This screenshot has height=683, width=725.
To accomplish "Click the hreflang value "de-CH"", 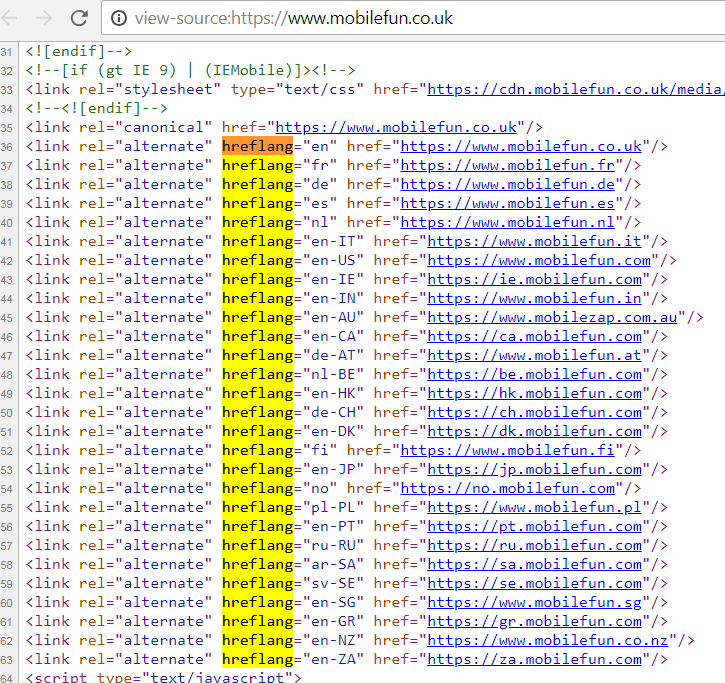I will click(x=333, y=412).
